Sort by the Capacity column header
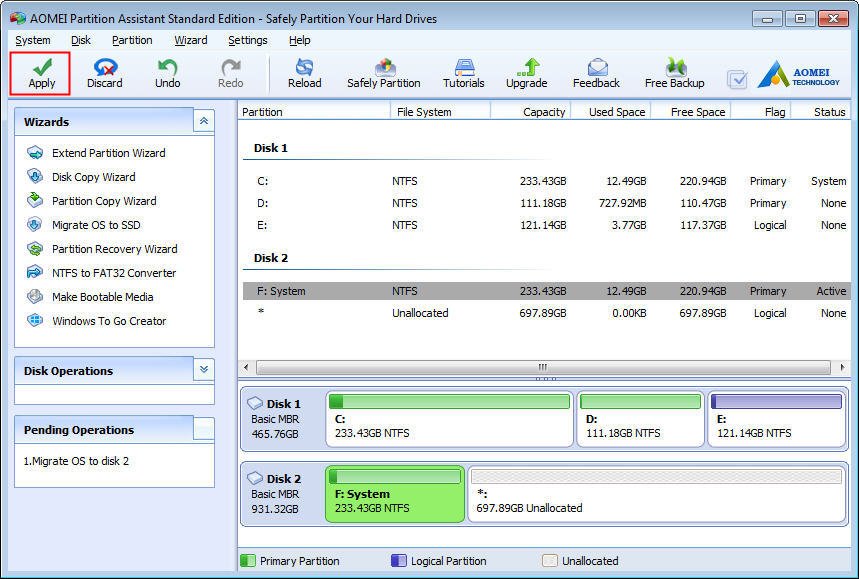Image resolution: width=859 pixels, height=579 pixels. [x=530, y=112]
